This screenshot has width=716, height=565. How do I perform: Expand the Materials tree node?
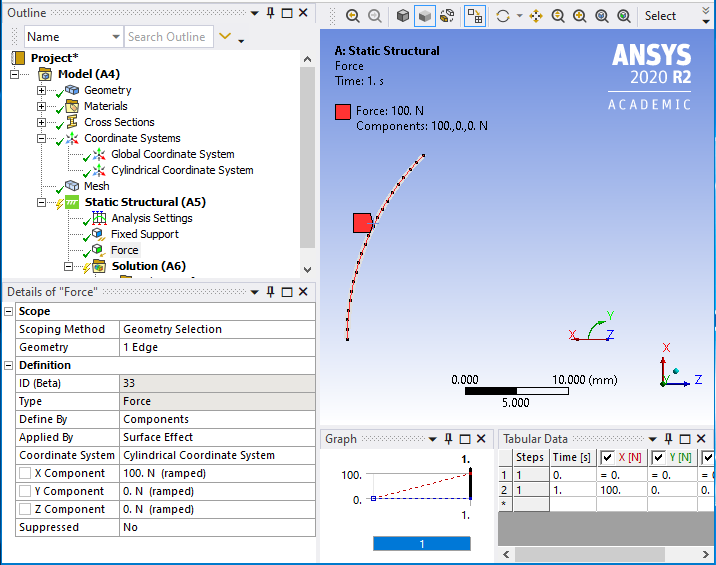pyautogui.click(x=41, y=106)
